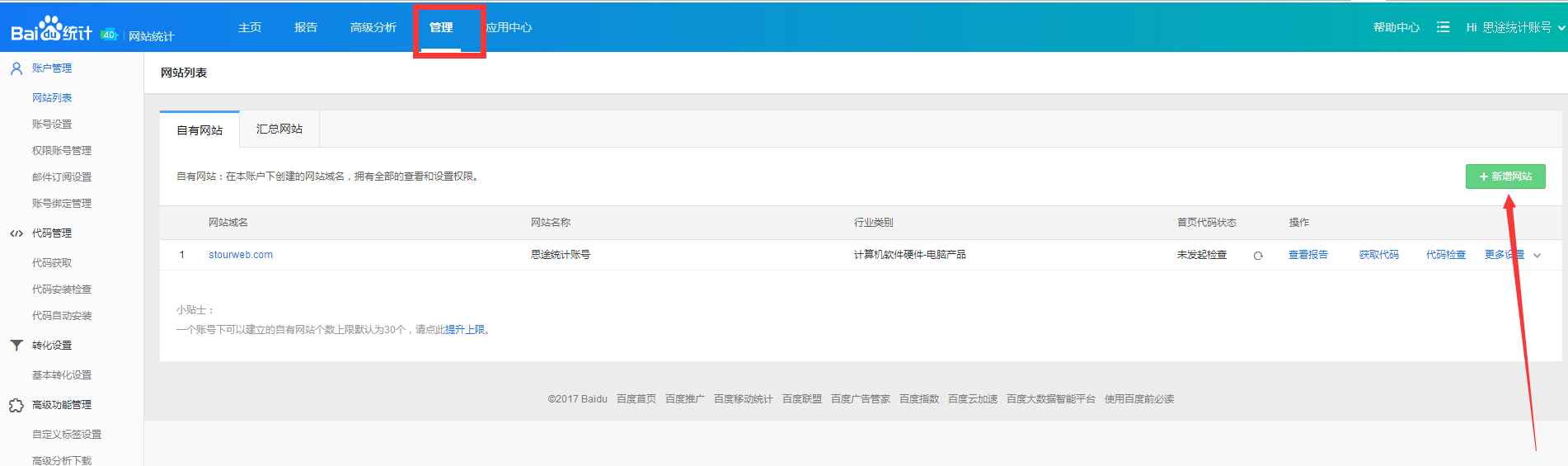
Task: Expand the 思途统计账号 user dropdown
Action: (1561, 28)
